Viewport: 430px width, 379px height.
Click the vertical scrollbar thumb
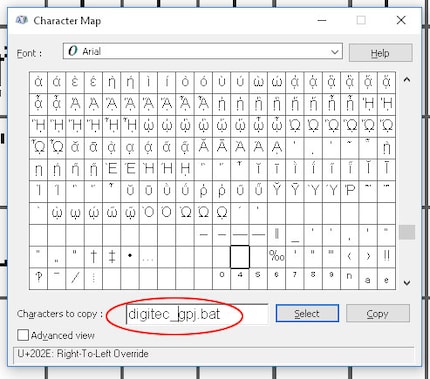[x=407, y=232]
